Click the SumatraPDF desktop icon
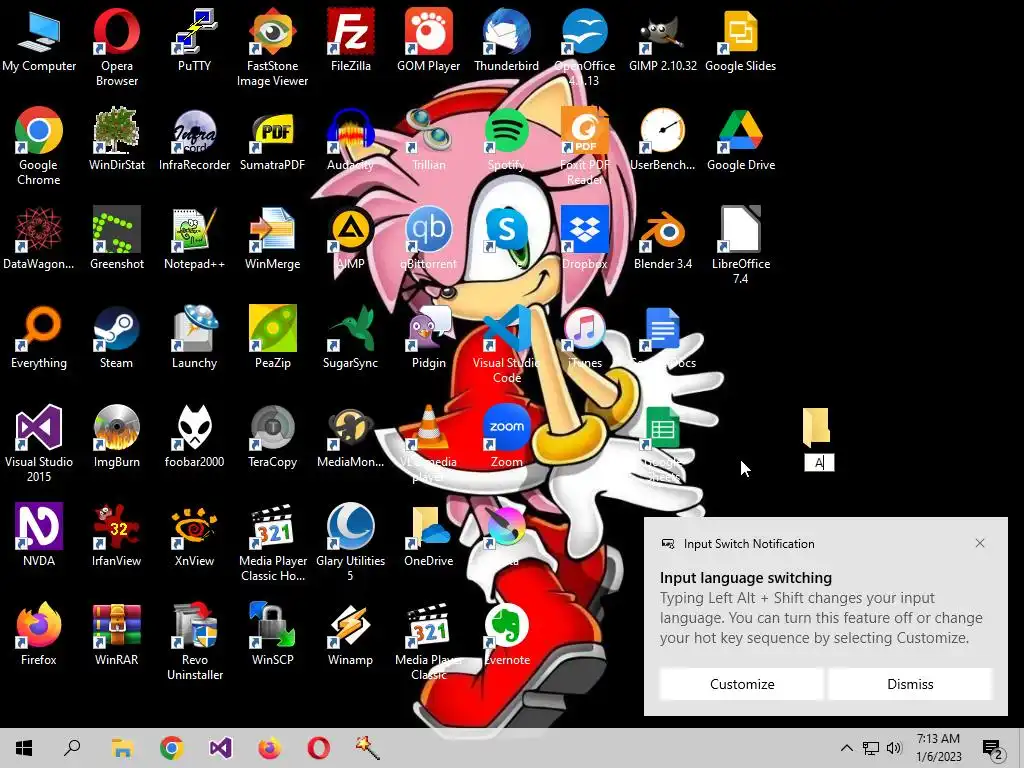Screen dimensions: 1024x768 tap(272, 131)
